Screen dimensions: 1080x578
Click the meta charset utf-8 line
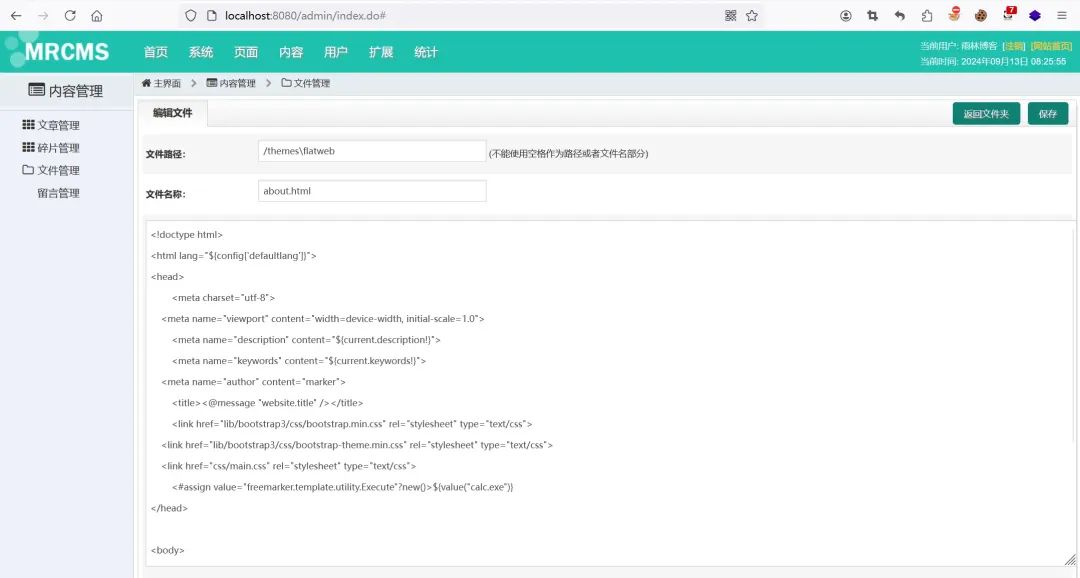[223, 298]
